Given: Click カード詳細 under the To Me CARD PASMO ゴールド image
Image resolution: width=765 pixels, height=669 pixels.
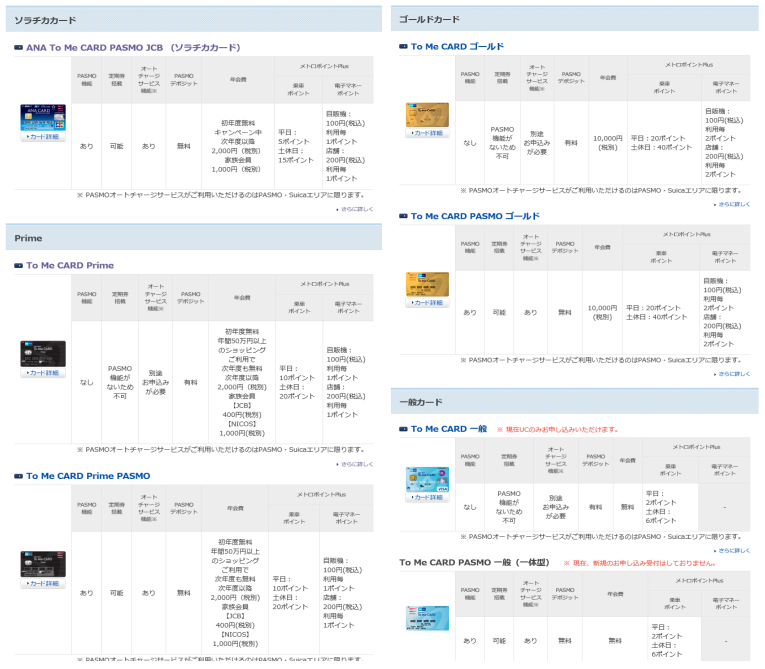Looking at the screenshot, I should pos(427,303).
